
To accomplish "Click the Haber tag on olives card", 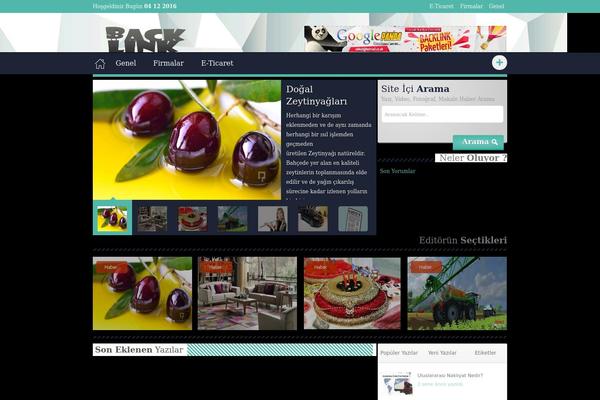I will coord(111,267).
